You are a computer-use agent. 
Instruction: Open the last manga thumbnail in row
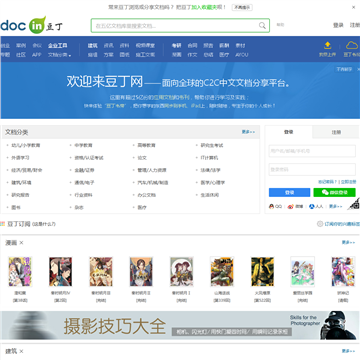click(343, 272)
